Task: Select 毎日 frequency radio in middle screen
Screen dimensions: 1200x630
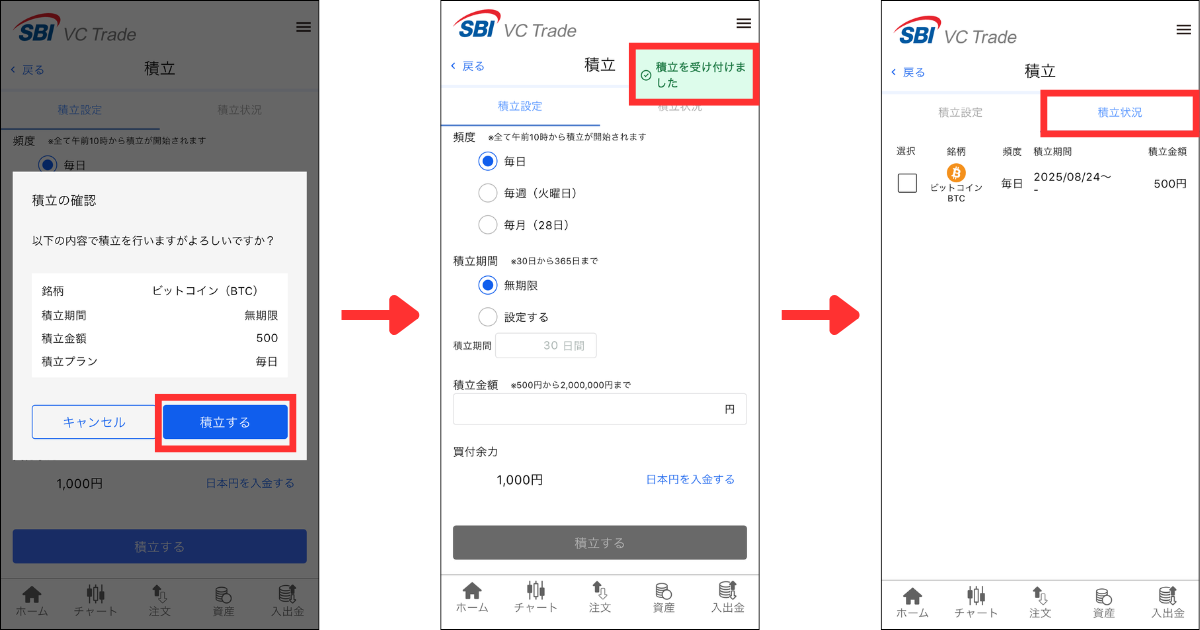Action: tap(488, 161)
